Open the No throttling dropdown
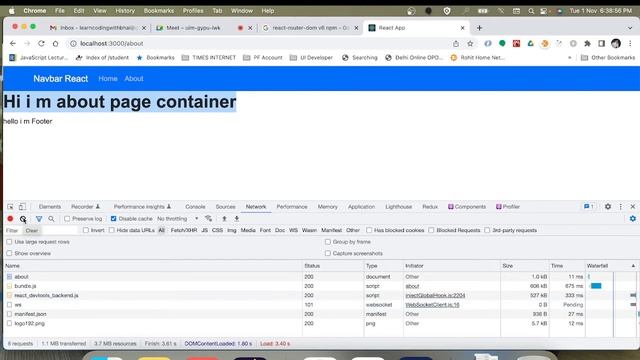This screenshot has width=640, height=360. point(178,219)
